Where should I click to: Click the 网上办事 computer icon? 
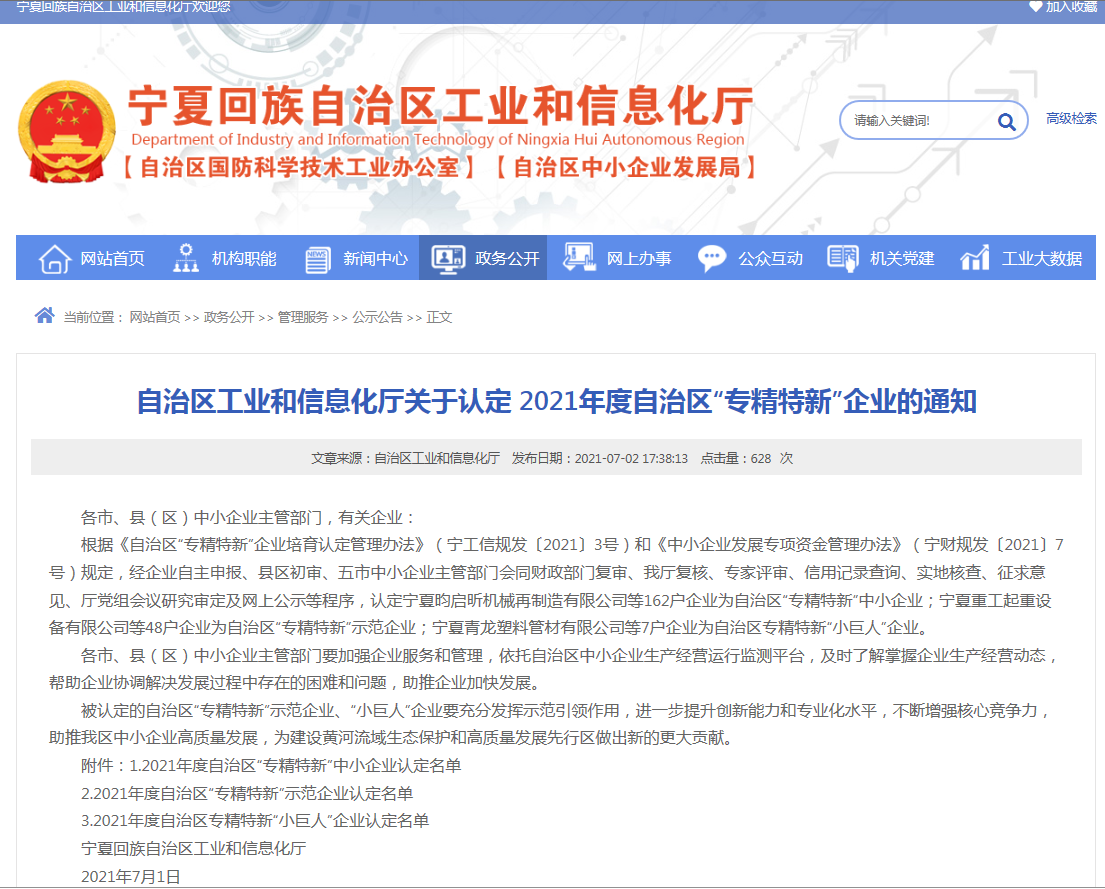coord(580,258)
